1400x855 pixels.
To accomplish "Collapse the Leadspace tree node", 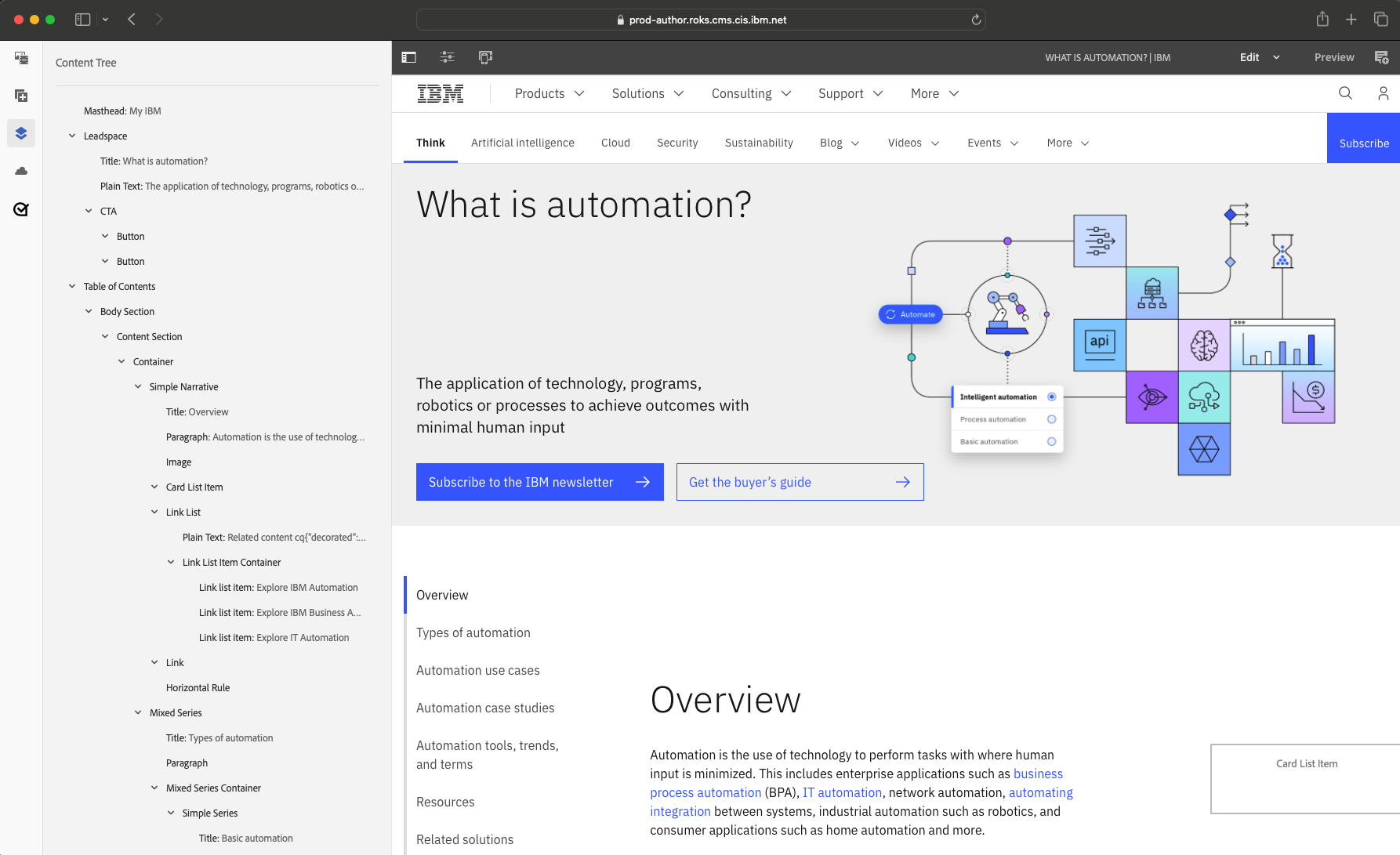I will coord(72,136).
